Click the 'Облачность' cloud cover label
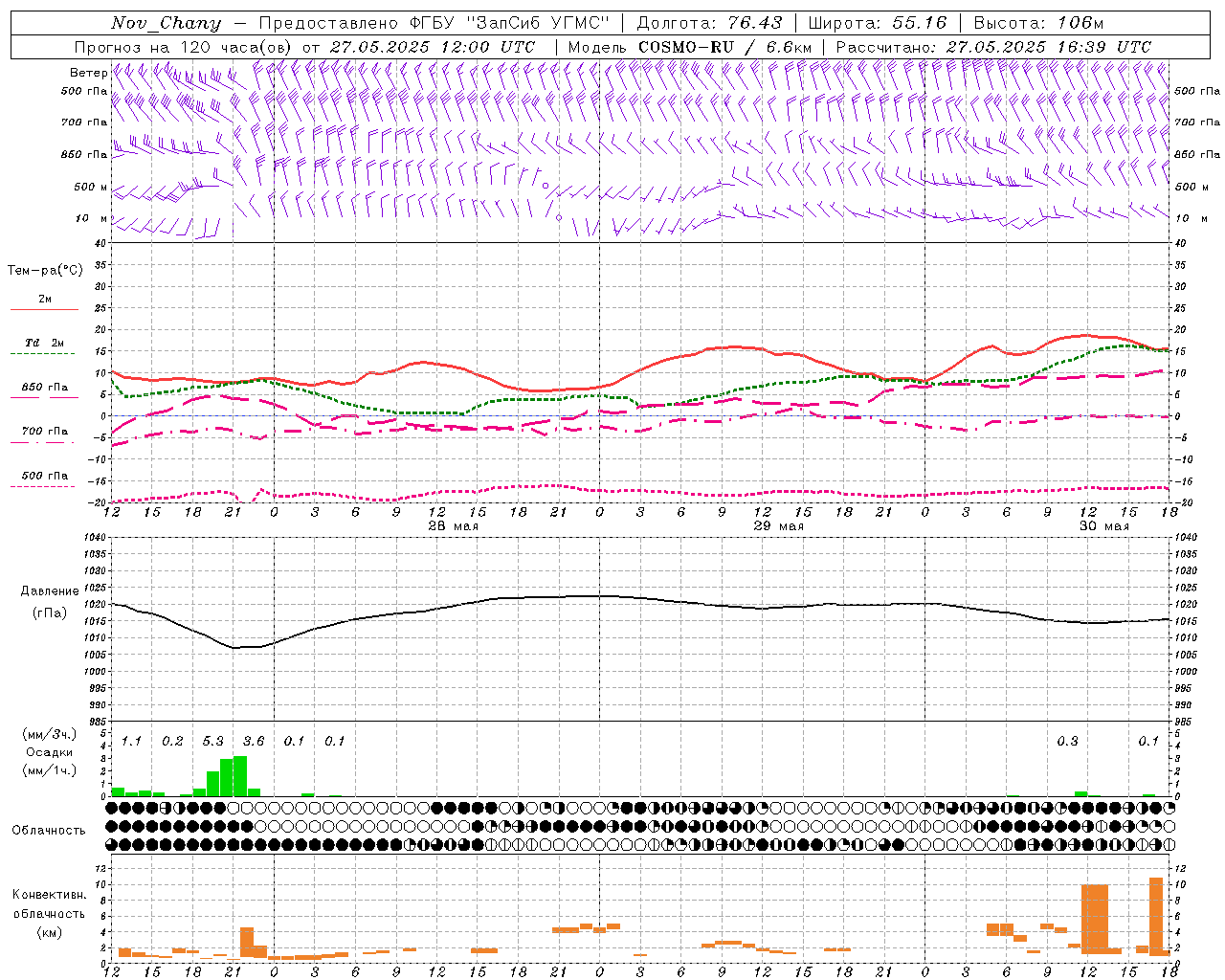Viewport: 1225px width, 980px height. (49, 831)
